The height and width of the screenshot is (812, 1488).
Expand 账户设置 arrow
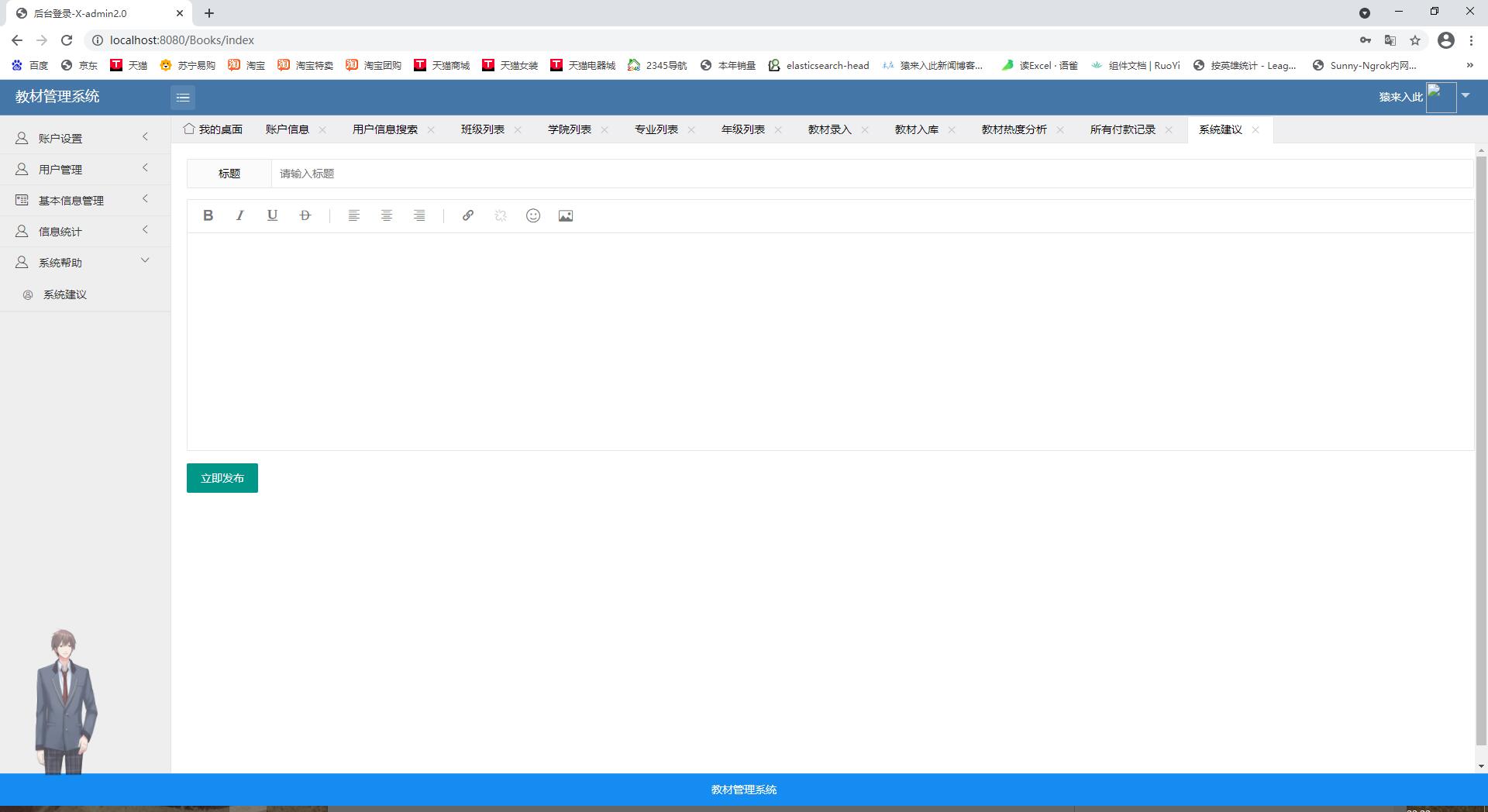pos(145,137)
